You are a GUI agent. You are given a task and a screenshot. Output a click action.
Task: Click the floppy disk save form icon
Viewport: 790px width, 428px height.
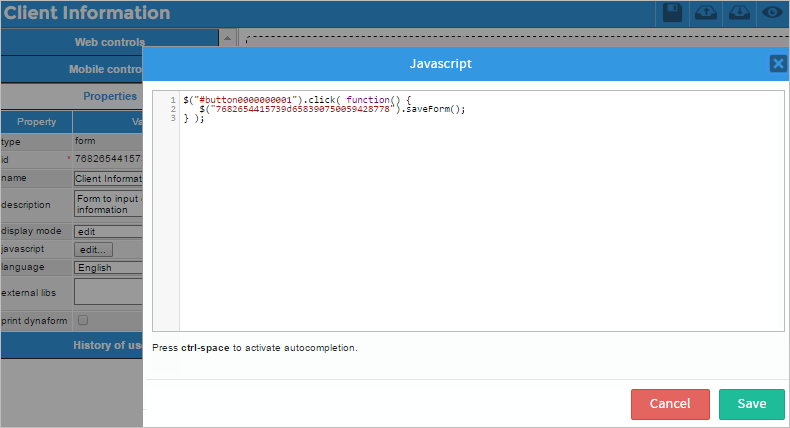(x=673, y=13)
